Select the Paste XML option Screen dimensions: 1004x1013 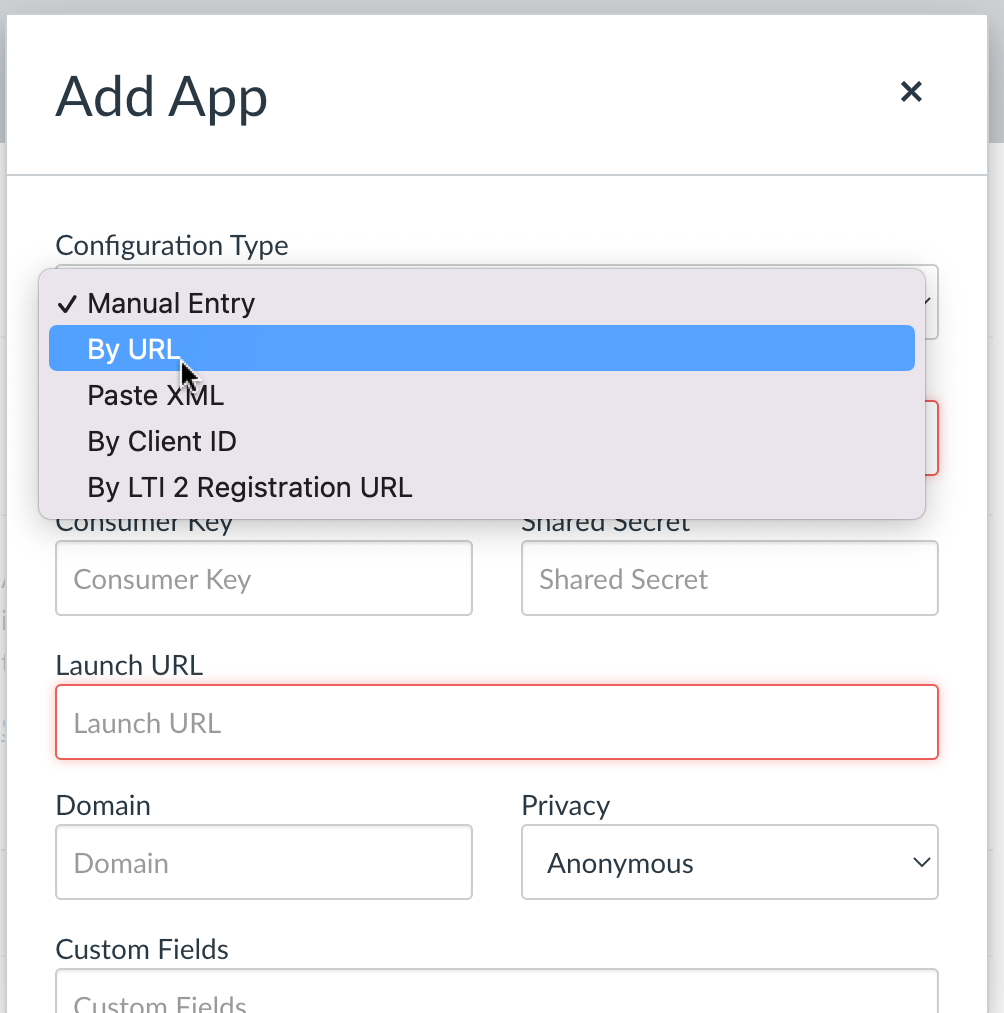click(156, 395)
